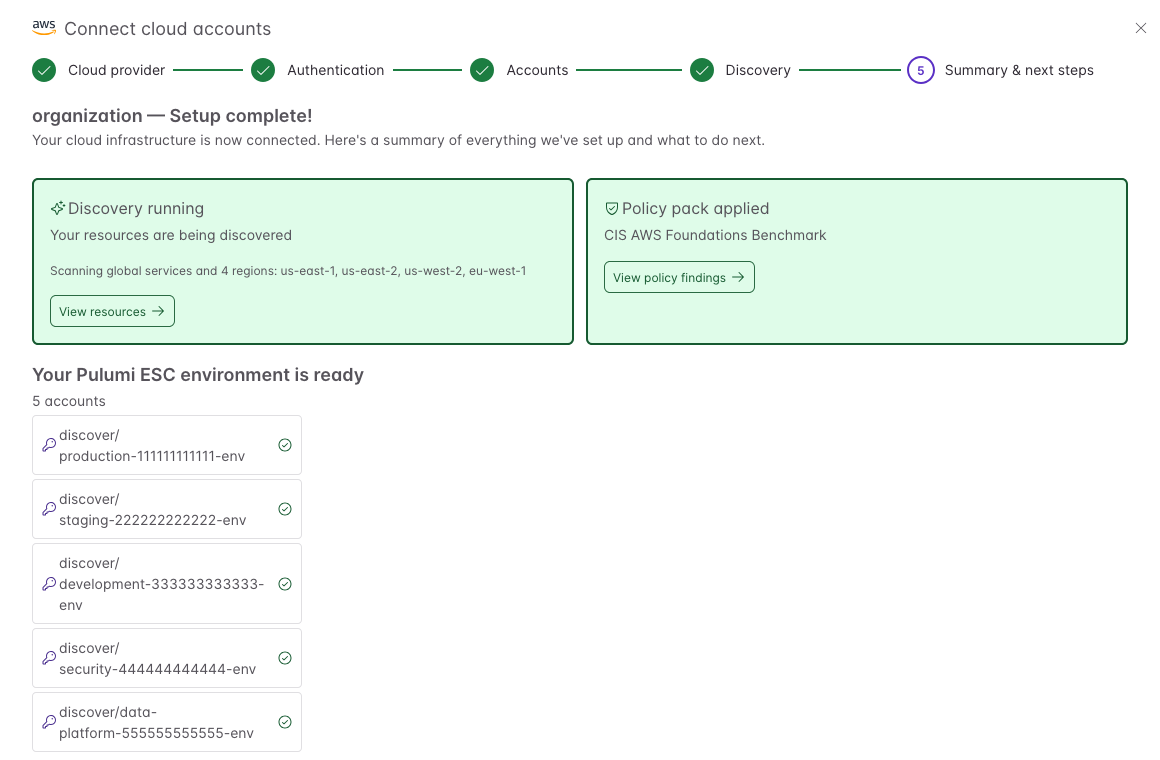The width and height of the screenshot is (1160, 760).
Task: Click the '5 accounts' label
Action: pos(69,401)
